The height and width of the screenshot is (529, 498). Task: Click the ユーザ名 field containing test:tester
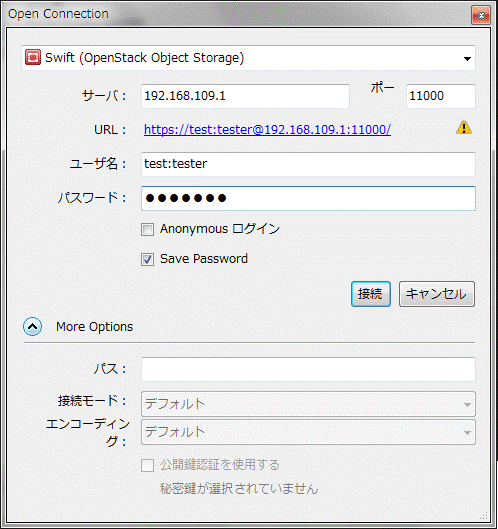pyautogui.click(x=308, y=164)
